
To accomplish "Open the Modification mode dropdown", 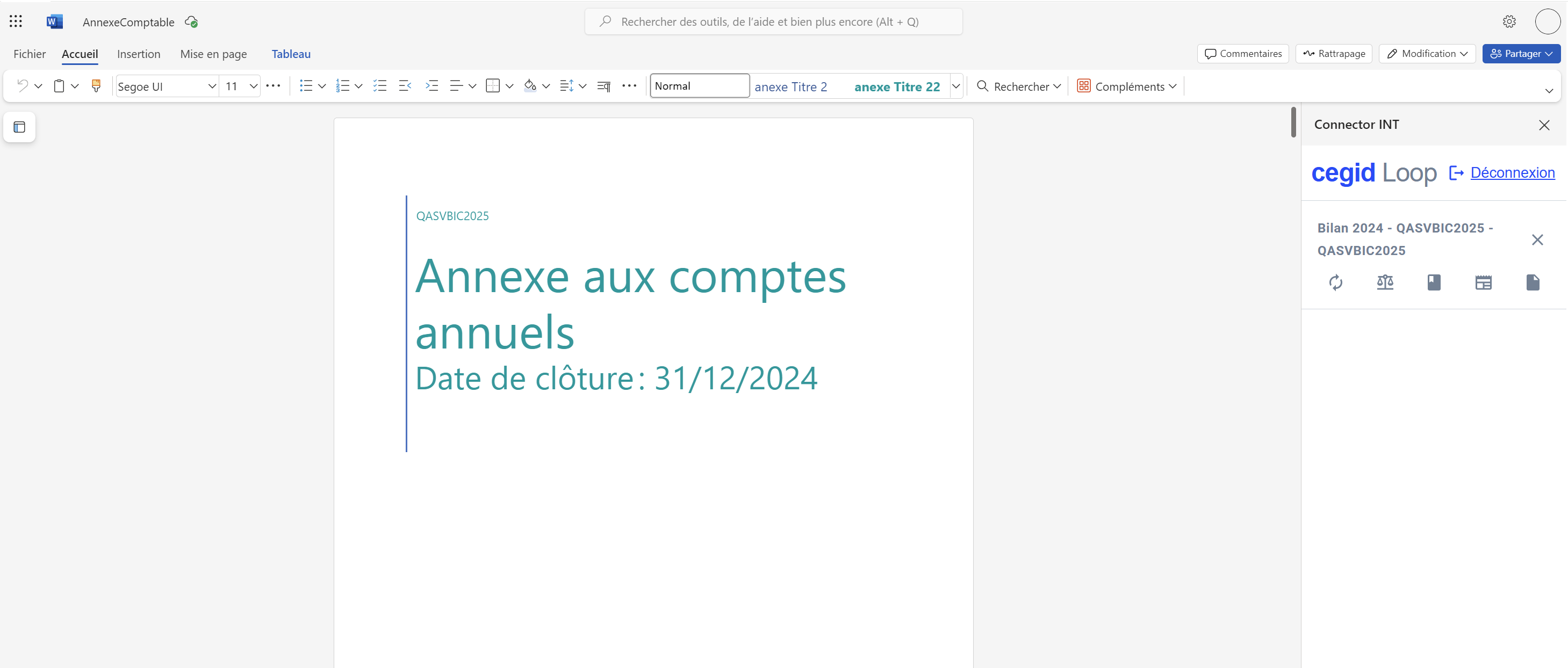I will click(1427, 54).
